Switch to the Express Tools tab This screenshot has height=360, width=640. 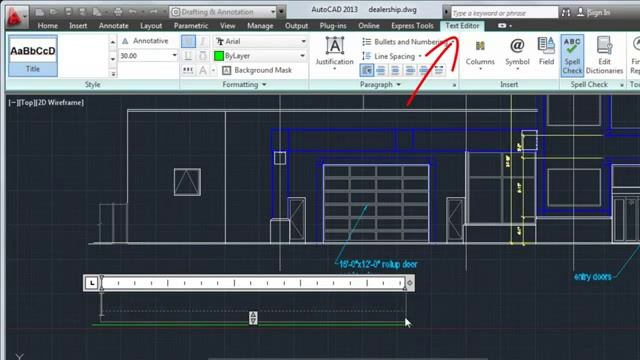coord(412,26)
